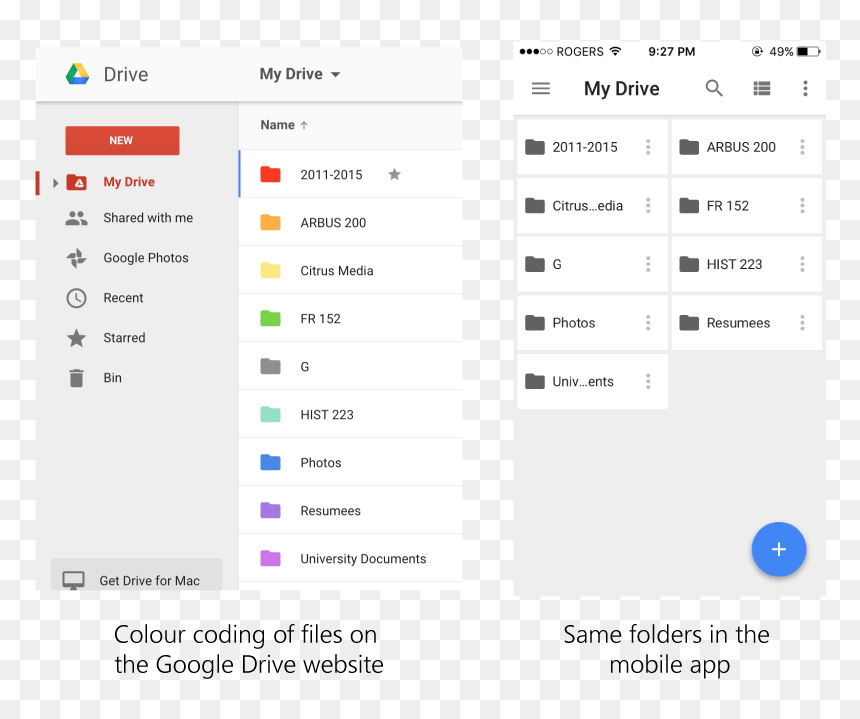Screen dimensions: 860x719
Task: Click the mobile Univ...ents folder icon
Action: click(x=535, y=381)
